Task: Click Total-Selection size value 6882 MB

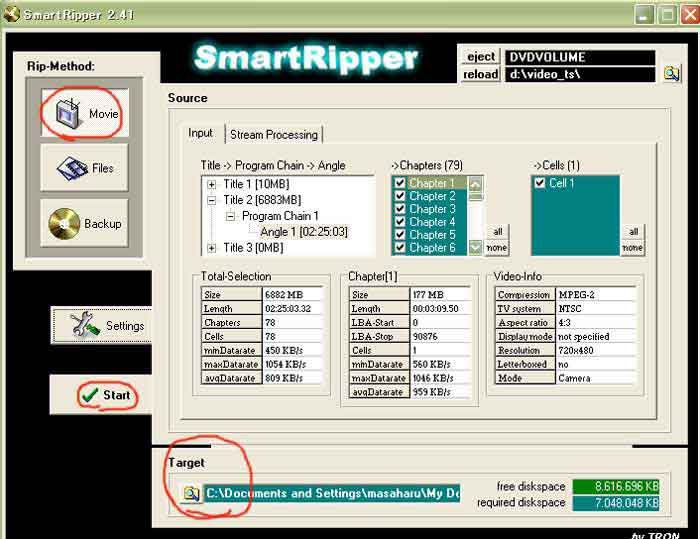Action: (x=293, y=295)
